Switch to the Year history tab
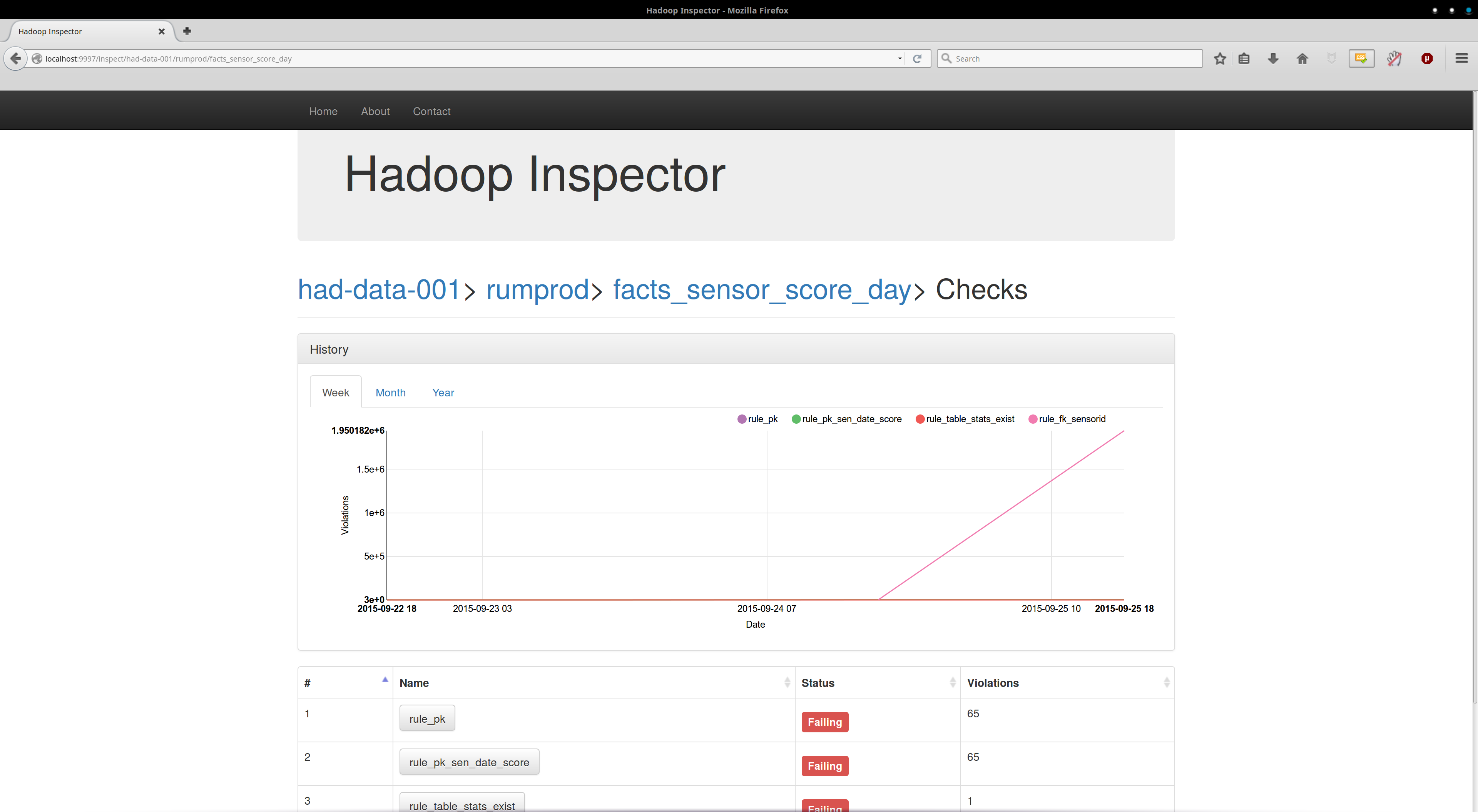Viewport: 1478px width, 812px height. pyautogui.click(x=443, y=393)
